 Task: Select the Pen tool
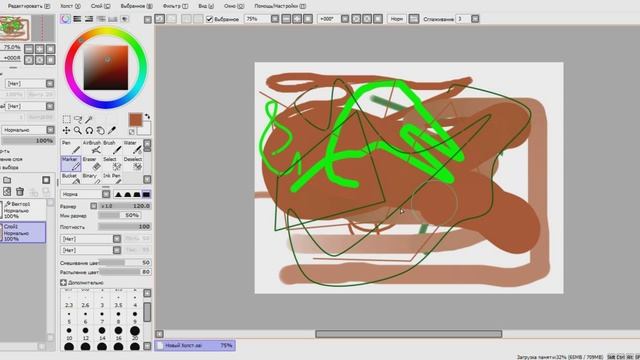click(x=71, y=148)
